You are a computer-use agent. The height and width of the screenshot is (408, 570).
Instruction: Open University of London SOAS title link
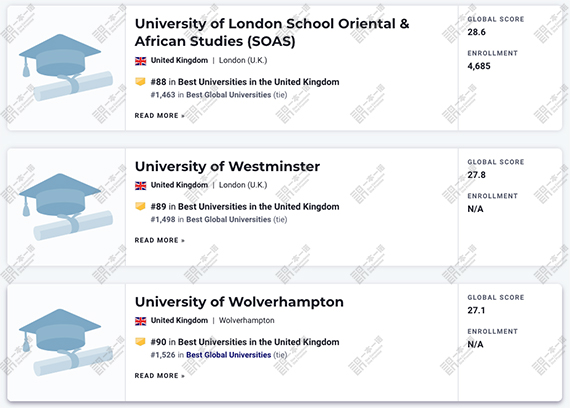(x=272, y=32)
